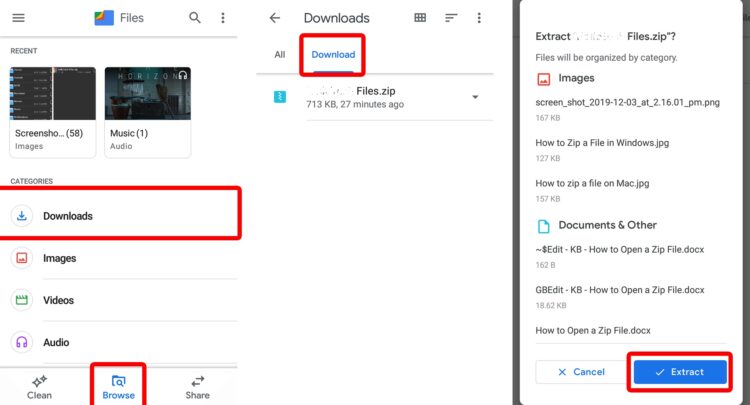
Task: Tap the zip file icon
Action: [280, 97]
